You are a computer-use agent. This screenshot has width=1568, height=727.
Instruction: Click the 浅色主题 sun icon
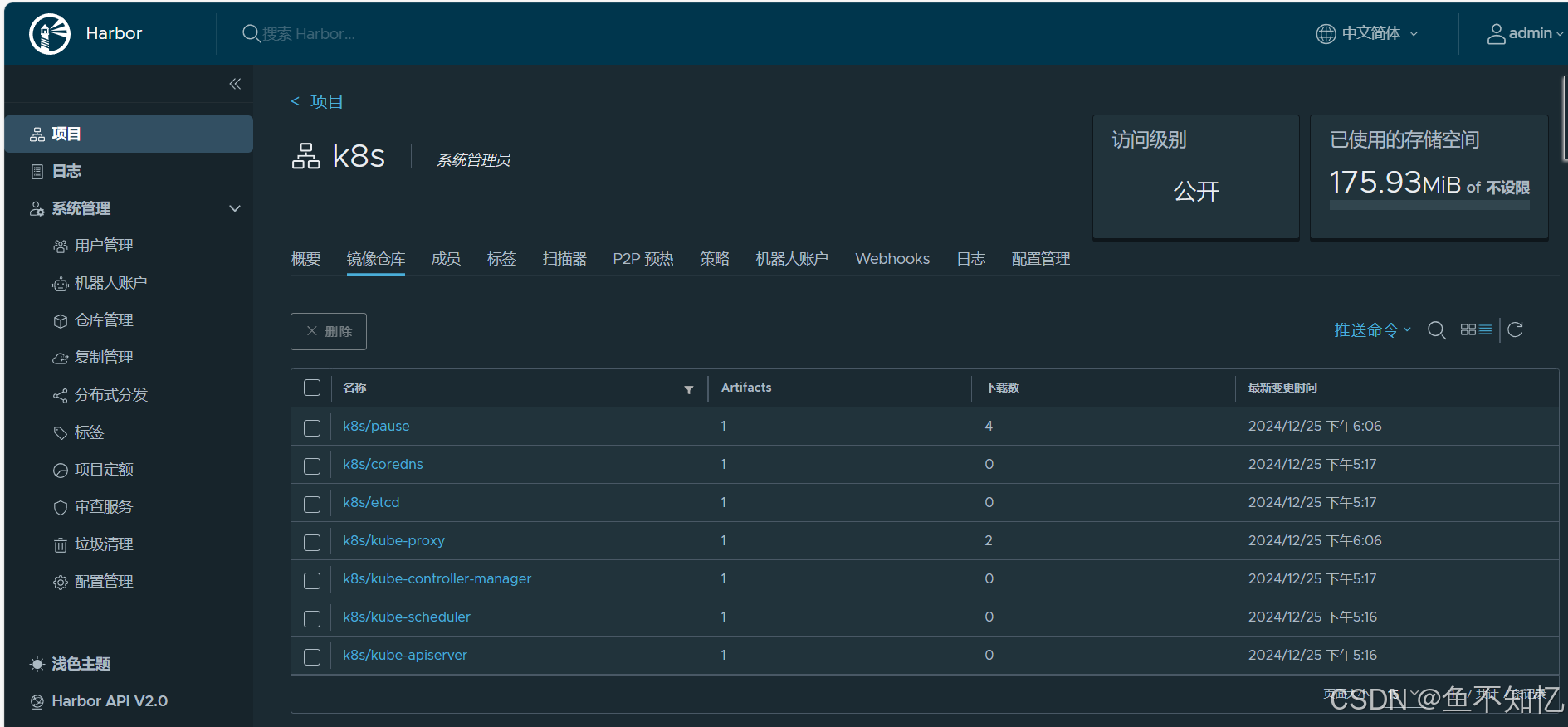tap(37, 664)
